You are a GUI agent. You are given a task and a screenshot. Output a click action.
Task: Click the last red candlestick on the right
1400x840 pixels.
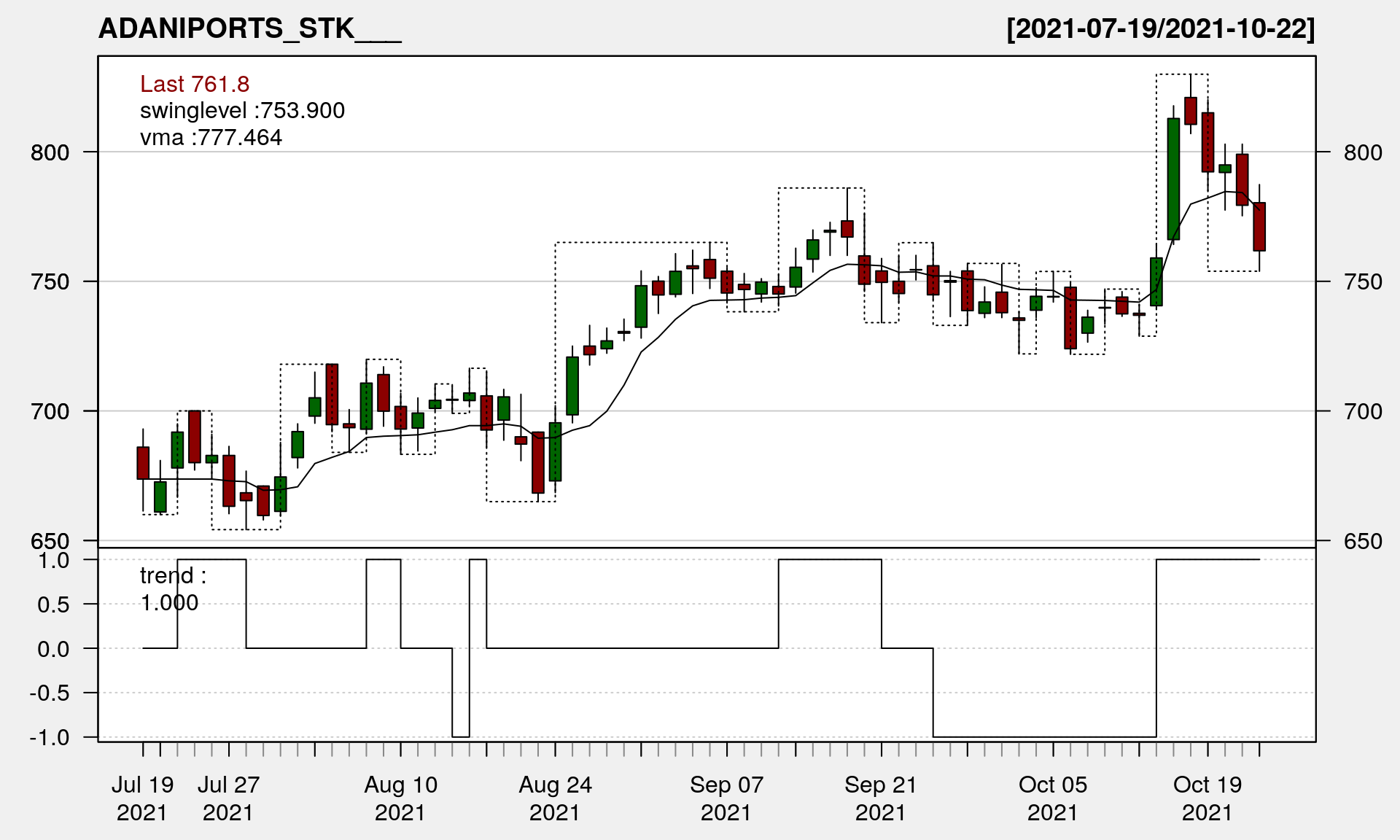pos(1259,227)
